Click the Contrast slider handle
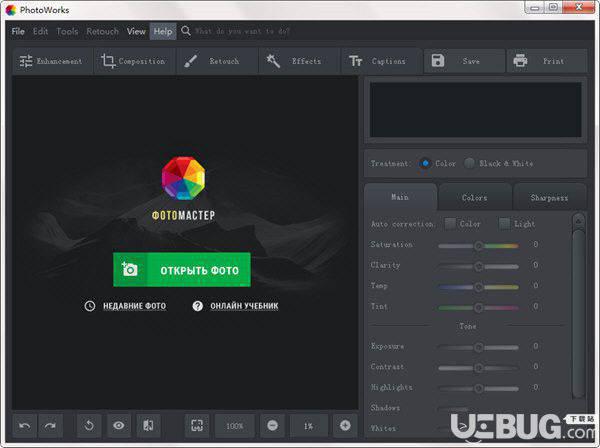The width and height of the screenshot is (600, 448). pyautogui.click(x=478, y=368)
